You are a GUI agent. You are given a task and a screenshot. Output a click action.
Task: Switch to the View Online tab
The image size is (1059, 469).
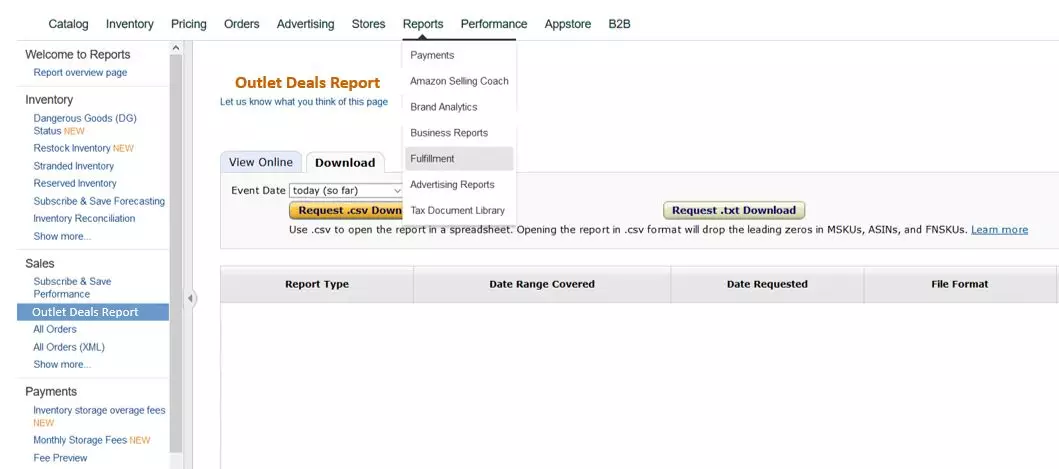click(x=261, y=162)
